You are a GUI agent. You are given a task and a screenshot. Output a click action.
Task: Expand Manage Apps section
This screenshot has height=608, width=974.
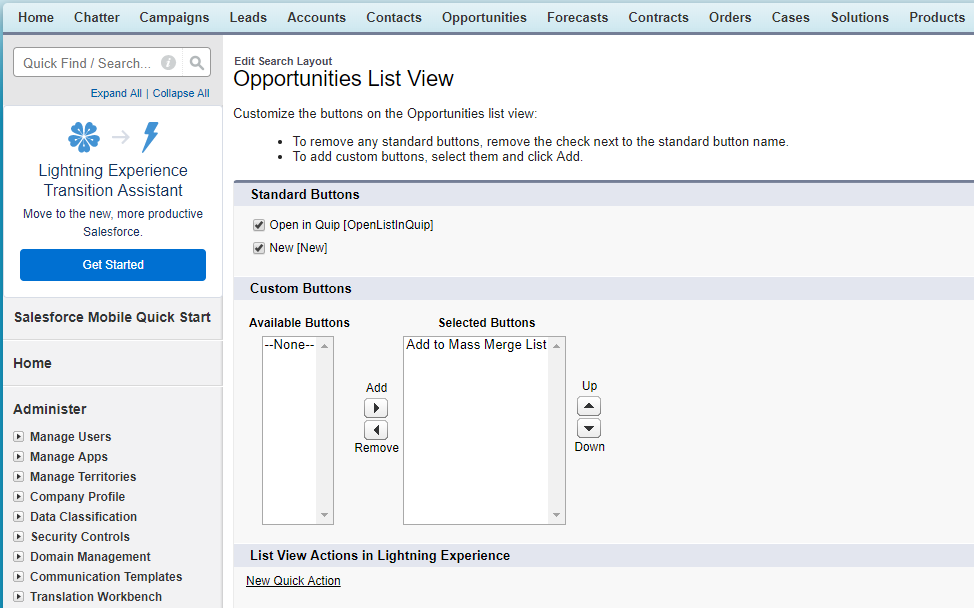point(19,456)
